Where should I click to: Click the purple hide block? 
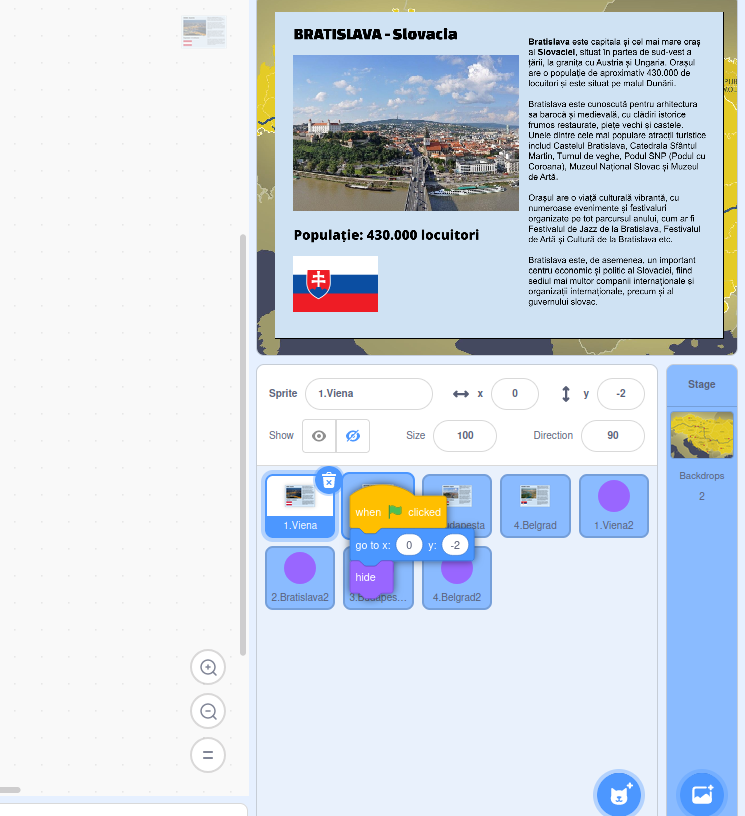[x=366, y=578]
